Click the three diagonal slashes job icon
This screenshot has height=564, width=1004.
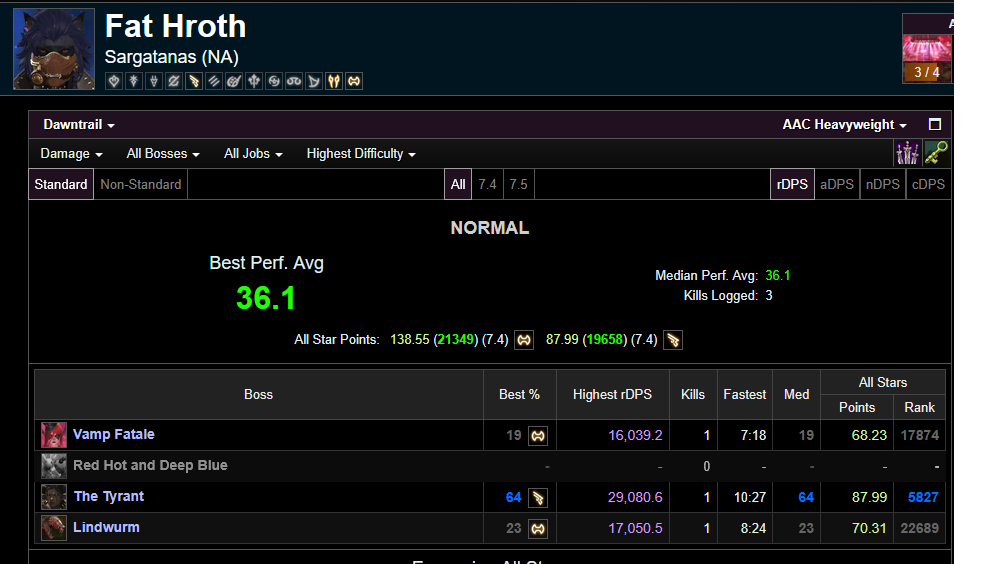coord(214,81)
